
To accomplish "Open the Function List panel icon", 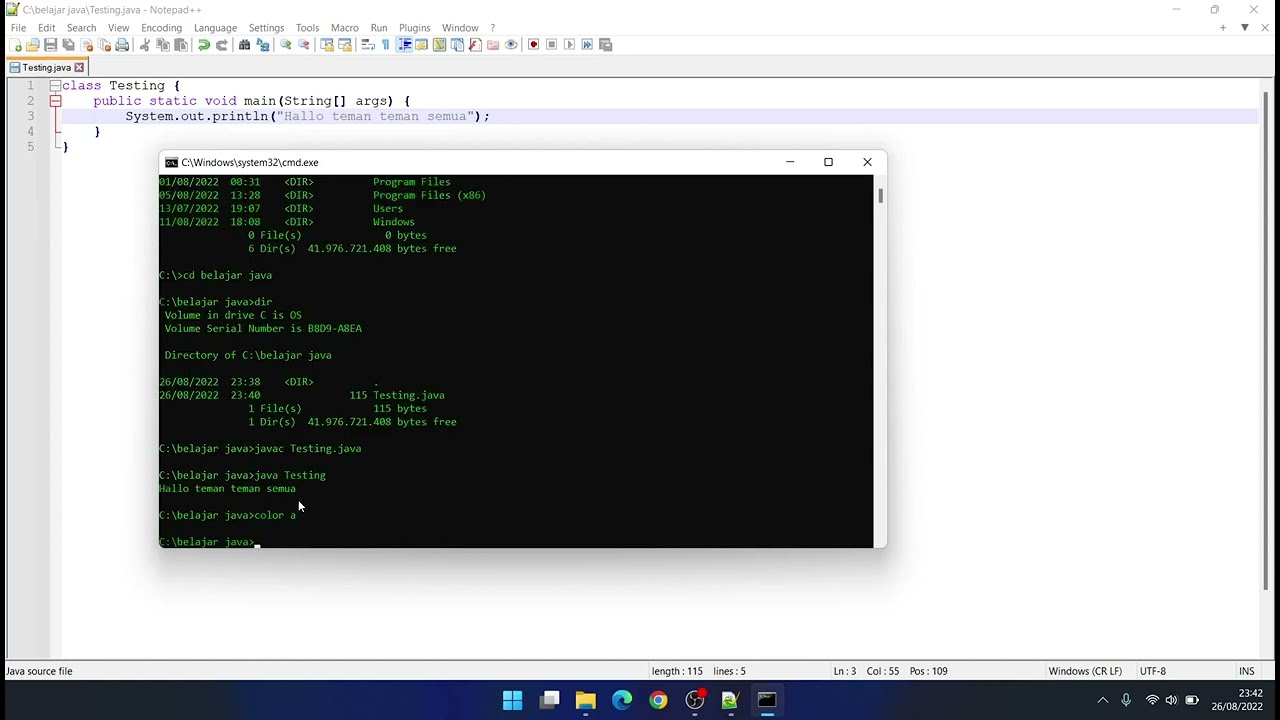I will click(x=475, y=44).
